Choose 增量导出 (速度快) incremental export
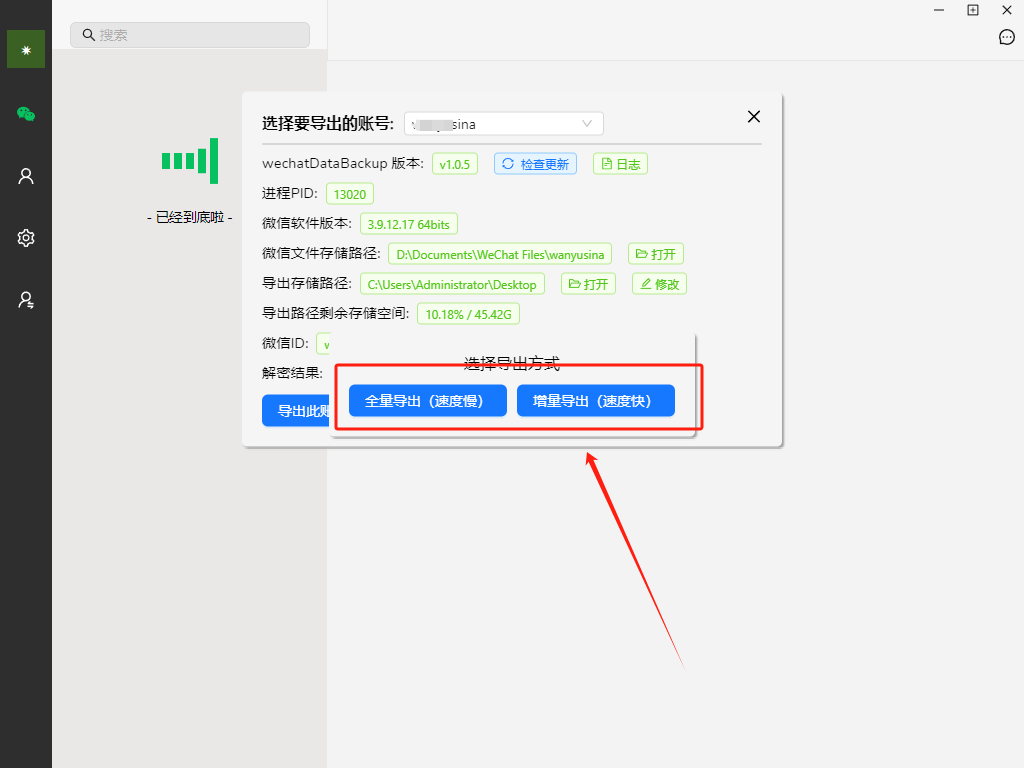 (596, 400)
